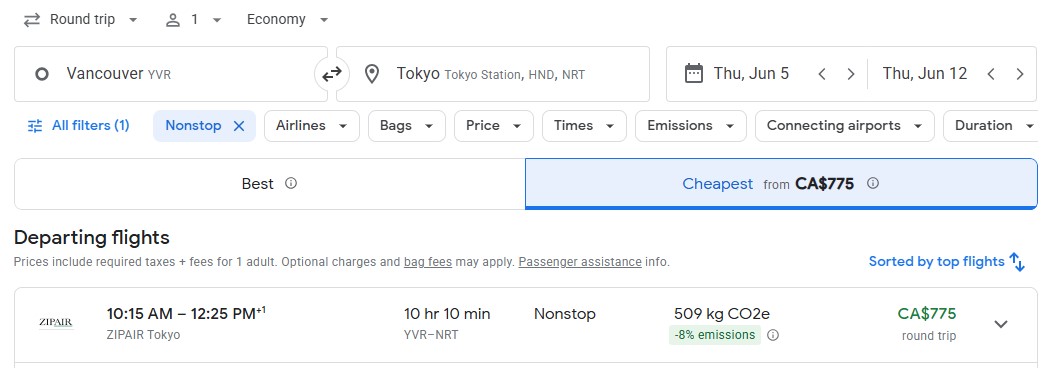Click the Departing flights heading
Viewport: 1047px width, 368px height.
click(91, 238)
